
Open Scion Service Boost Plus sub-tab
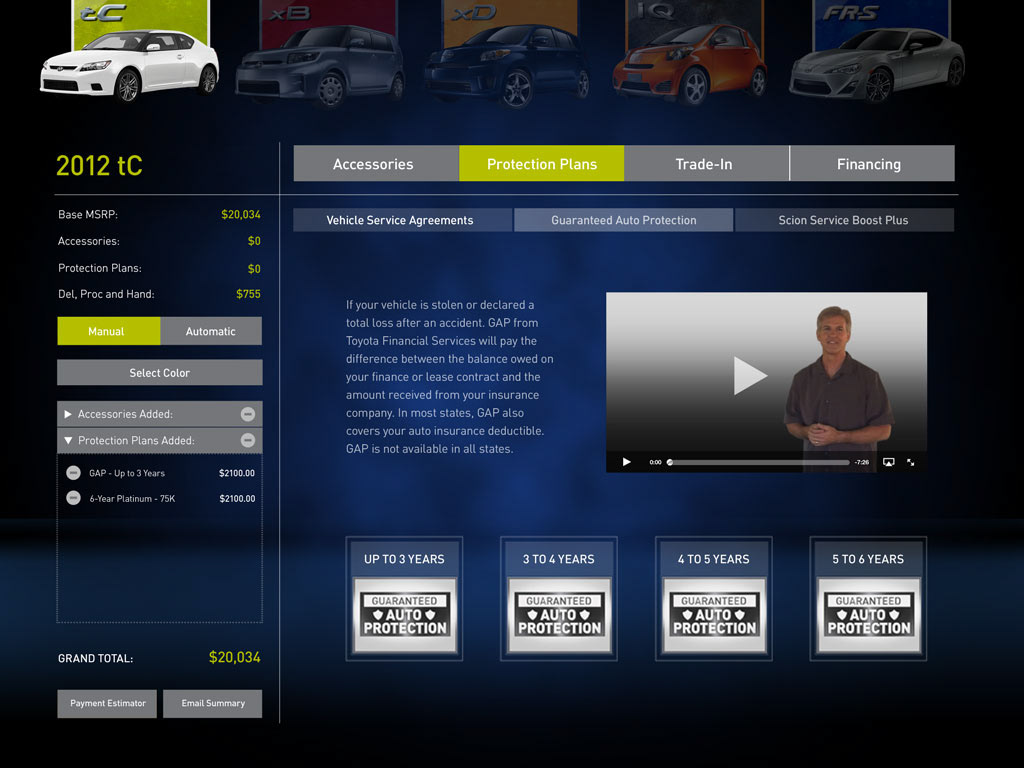[844, 220]
